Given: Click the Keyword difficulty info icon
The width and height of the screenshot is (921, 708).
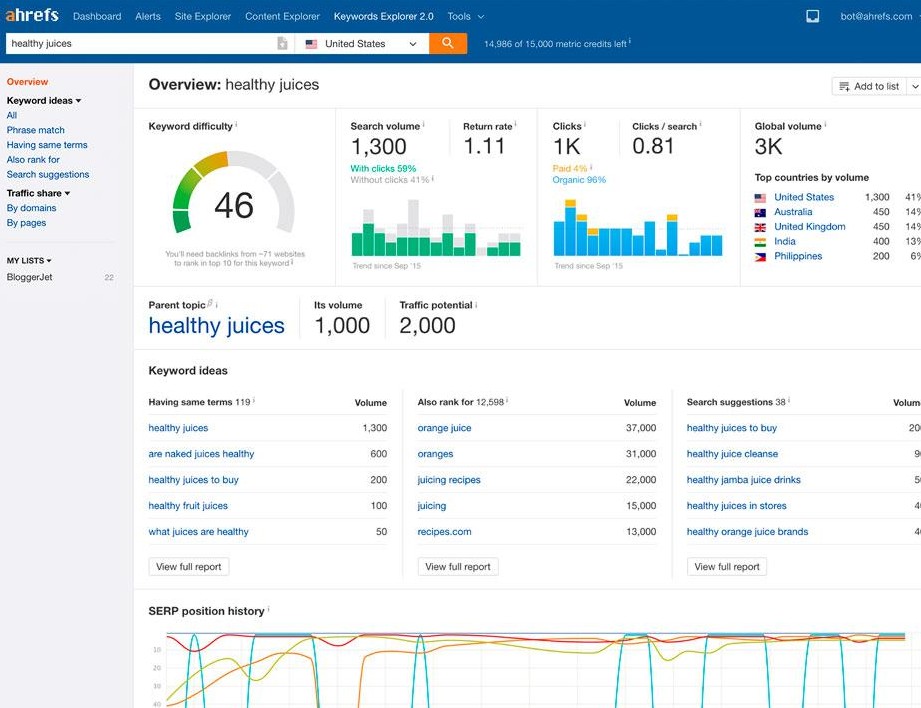Looking at the screenshot, I should (x=236, y=125).
